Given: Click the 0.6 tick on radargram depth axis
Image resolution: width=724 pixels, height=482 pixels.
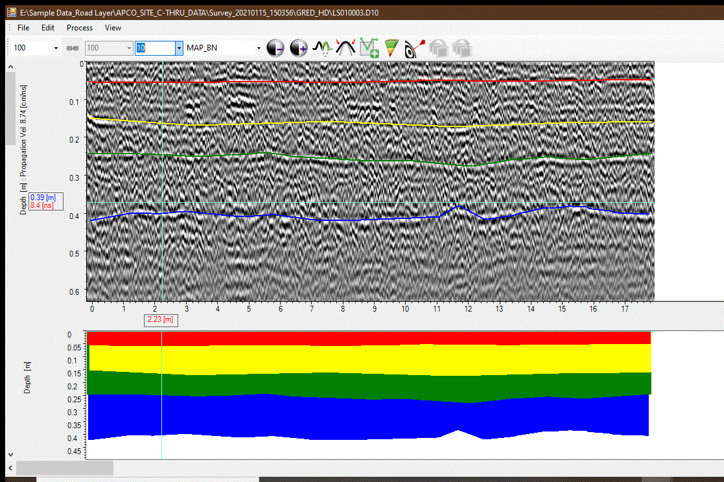Looking at the screenshot, I should point(74,292).
